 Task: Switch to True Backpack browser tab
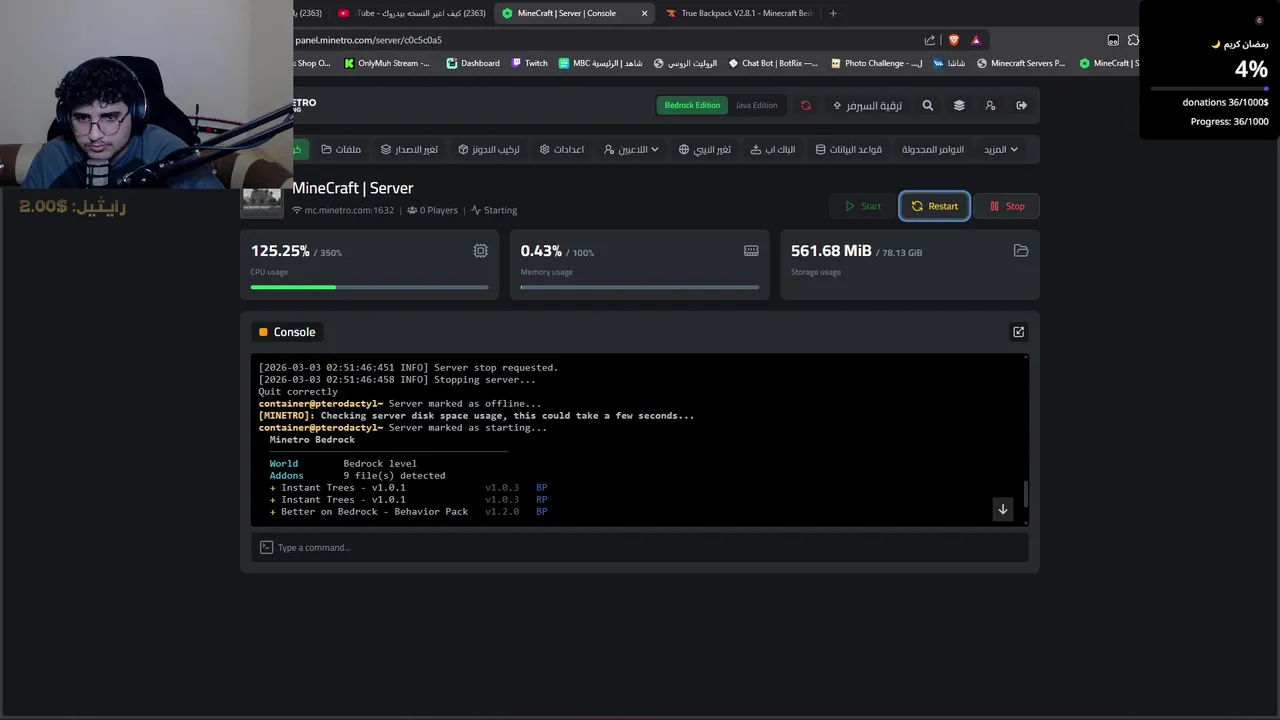[x=739, y=13]
